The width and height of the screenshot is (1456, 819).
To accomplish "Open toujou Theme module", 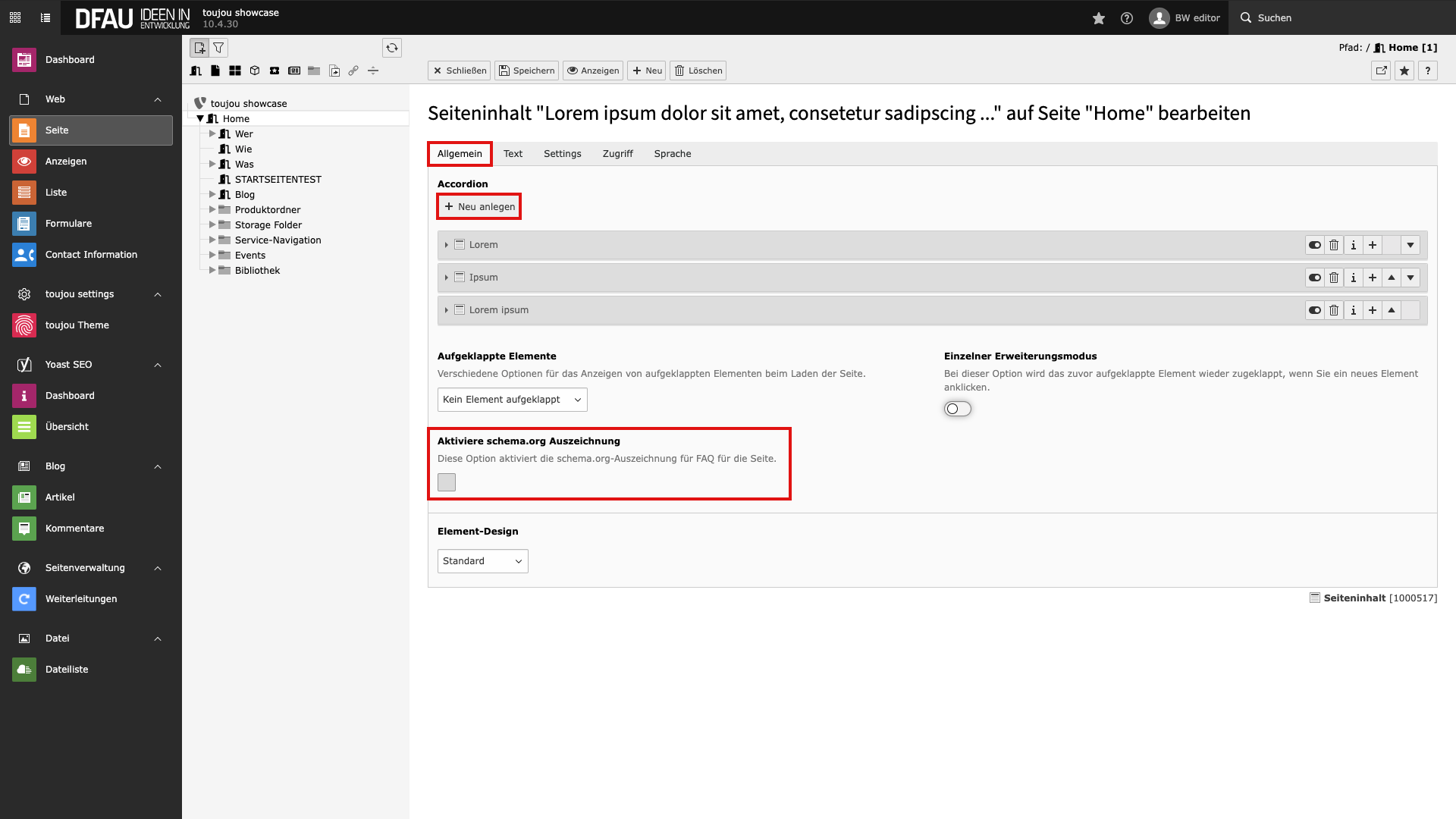I will coord(77,325).
